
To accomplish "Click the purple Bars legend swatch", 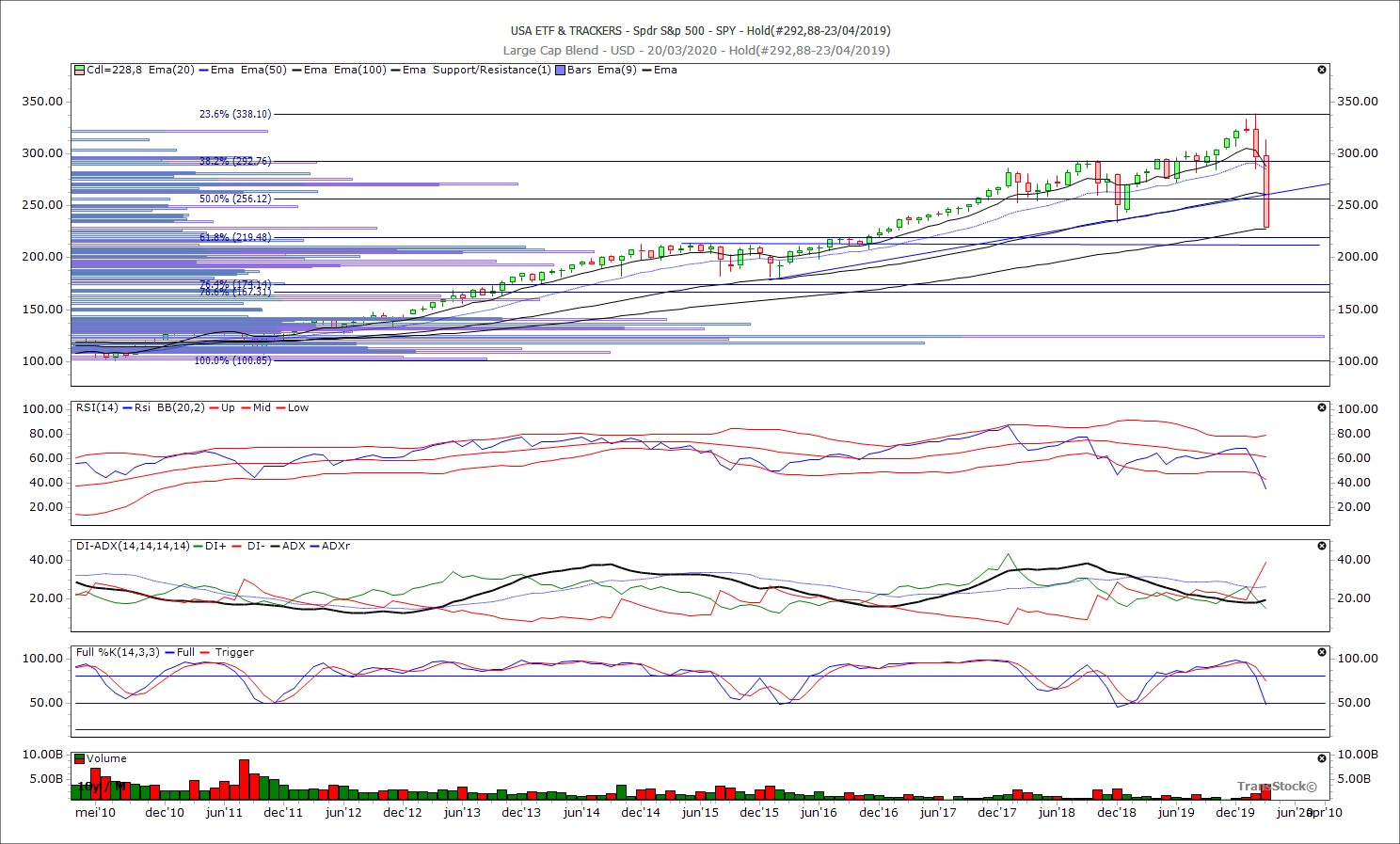I will [x=561, y=70].
